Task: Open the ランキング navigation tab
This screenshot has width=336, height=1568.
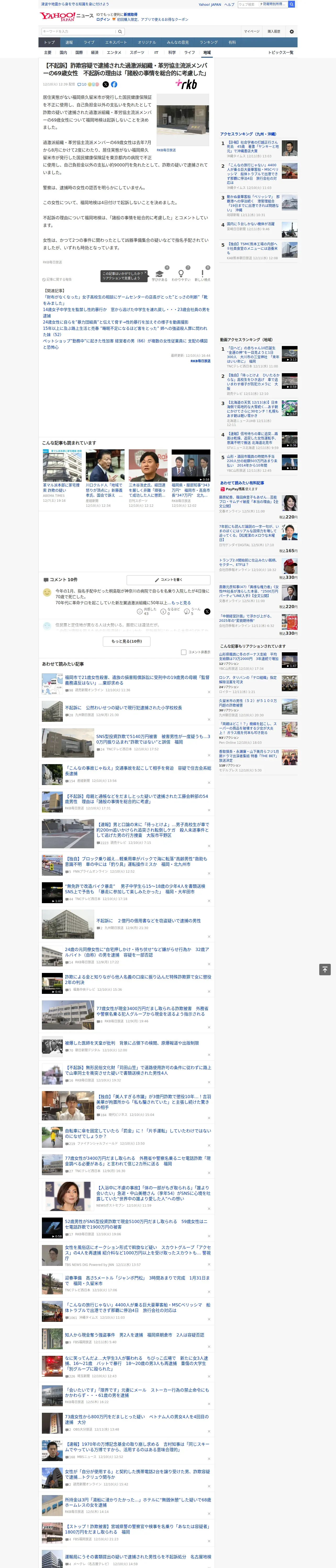Action: [x=209, y=43]
